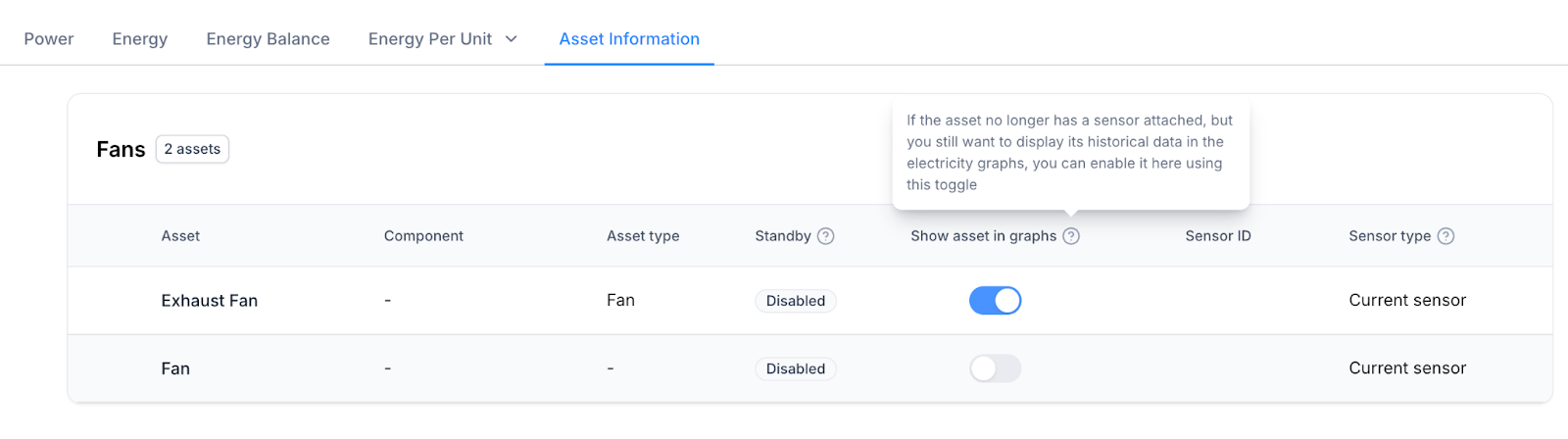The image size is (1568, 439).
Task: Click the 2 assets badge
Action: point(192,149)
